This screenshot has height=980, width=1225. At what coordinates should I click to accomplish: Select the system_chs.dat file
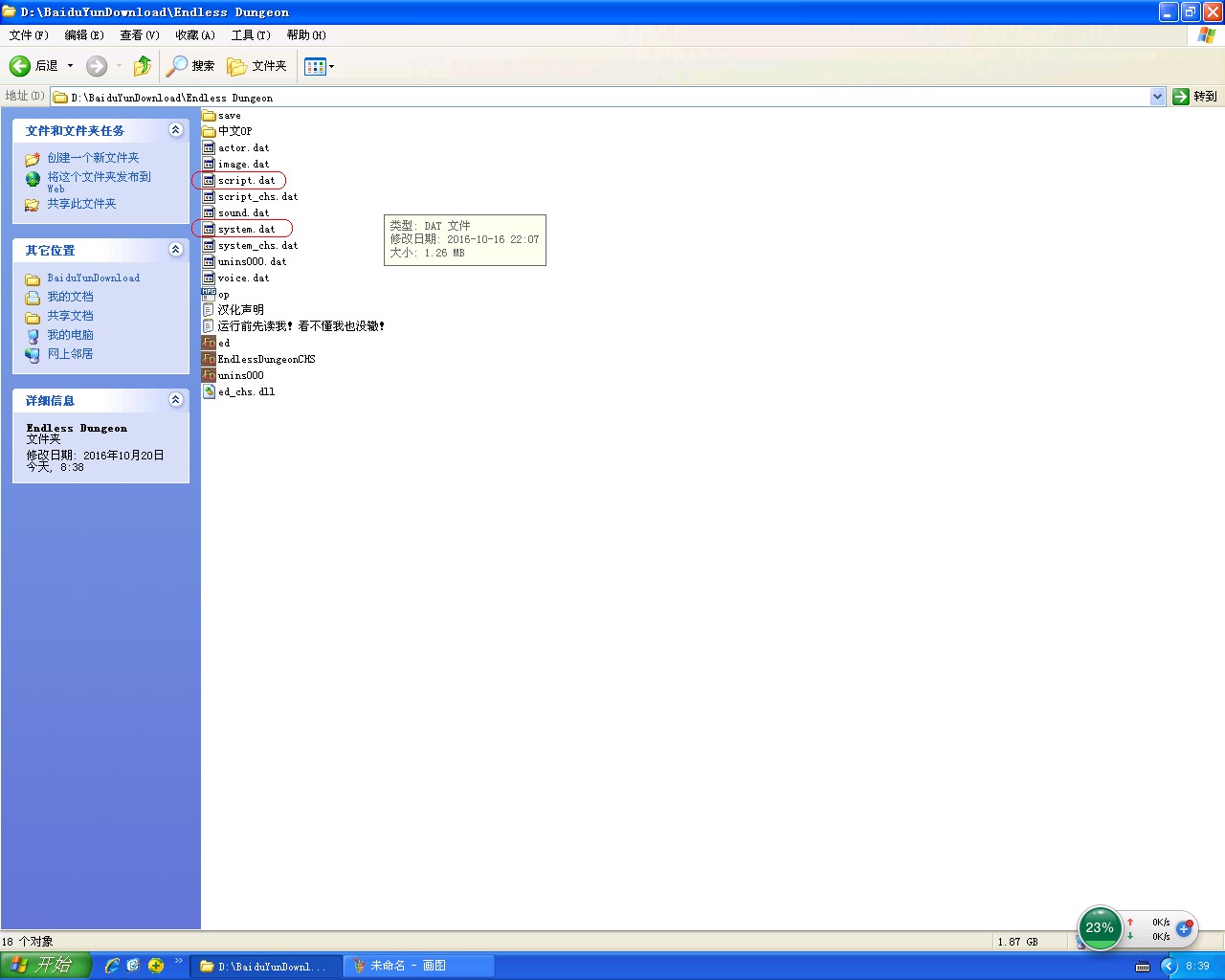click(x=250, y=246)
